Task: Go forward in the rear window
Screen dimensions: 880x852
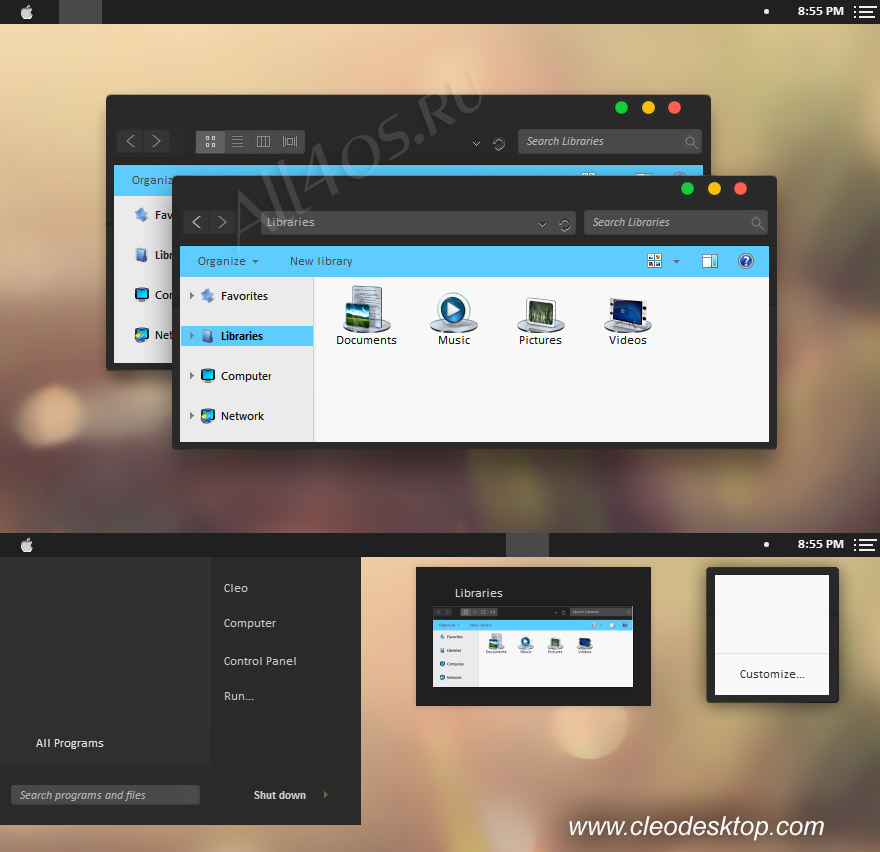Action: [x=157, y=141]
